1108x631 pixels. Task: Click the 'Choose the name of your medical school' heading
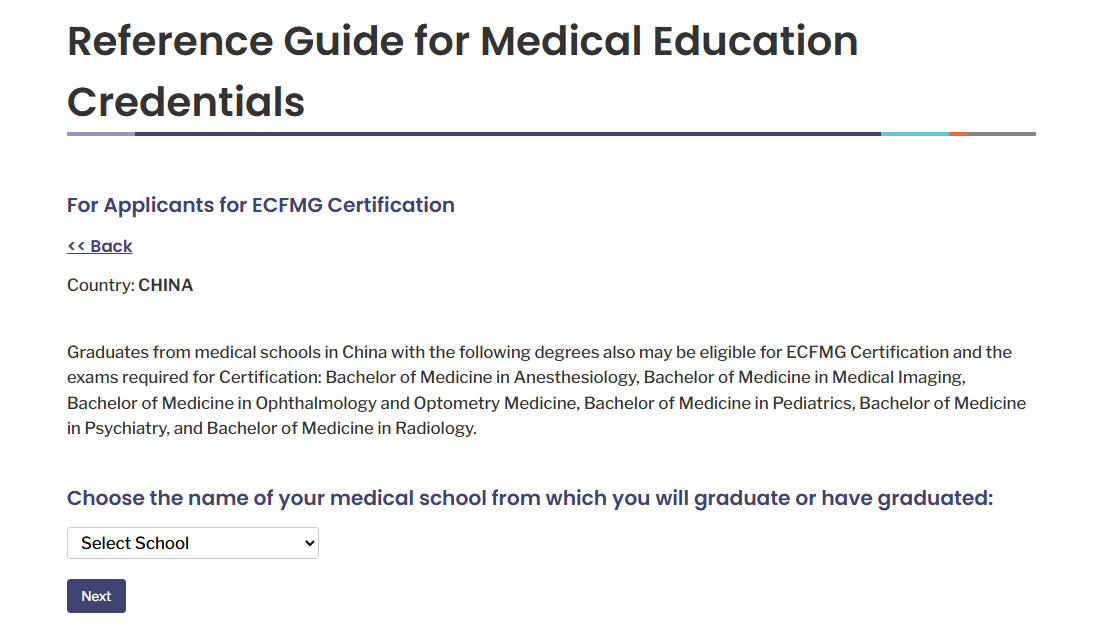530,498
